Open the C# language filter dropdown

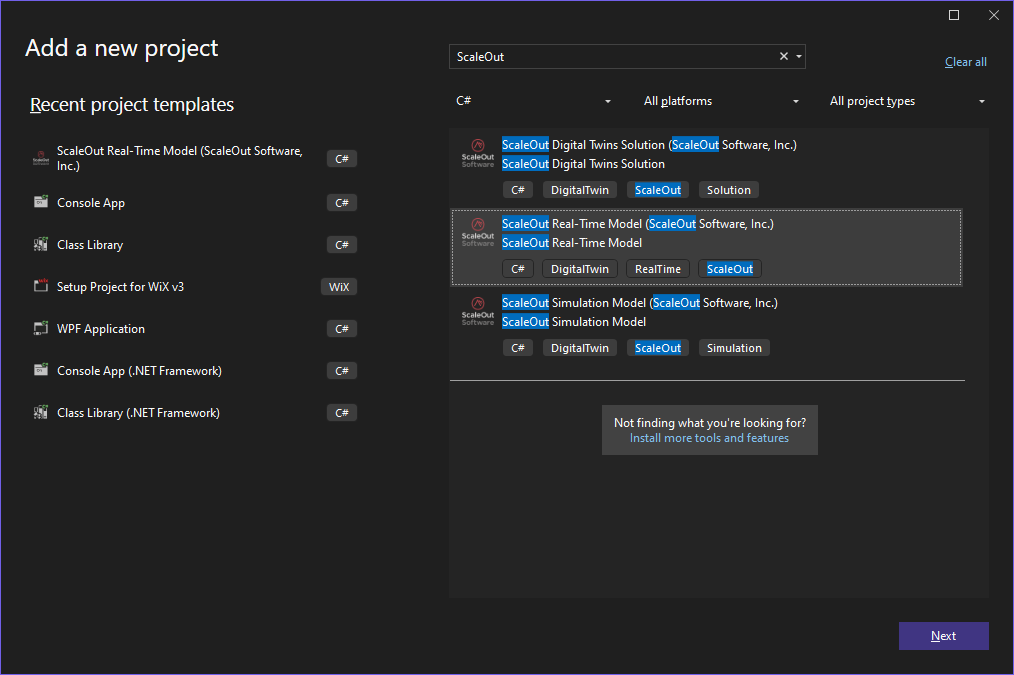(x=534, y=101)
